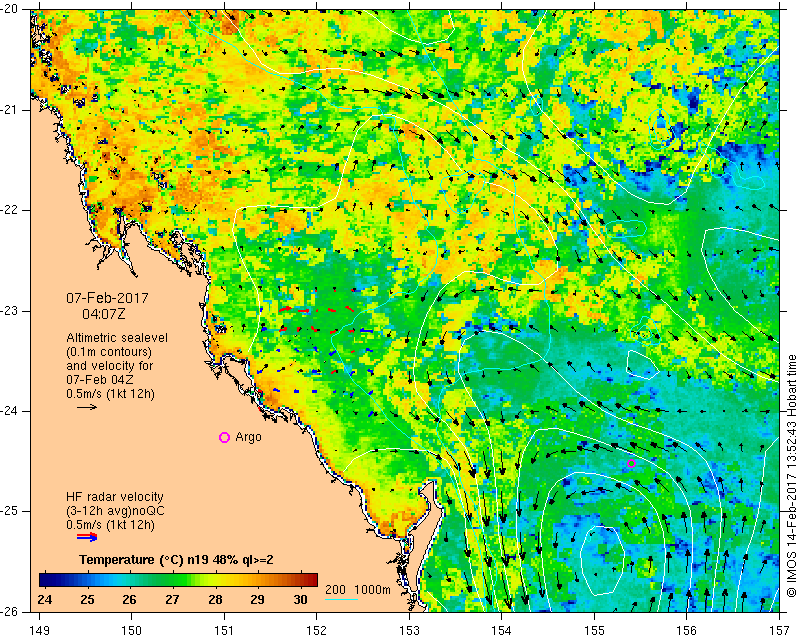800x640 pixels.
Task: Click the -25 latitude axis label
Action: [x=10, y=511]
